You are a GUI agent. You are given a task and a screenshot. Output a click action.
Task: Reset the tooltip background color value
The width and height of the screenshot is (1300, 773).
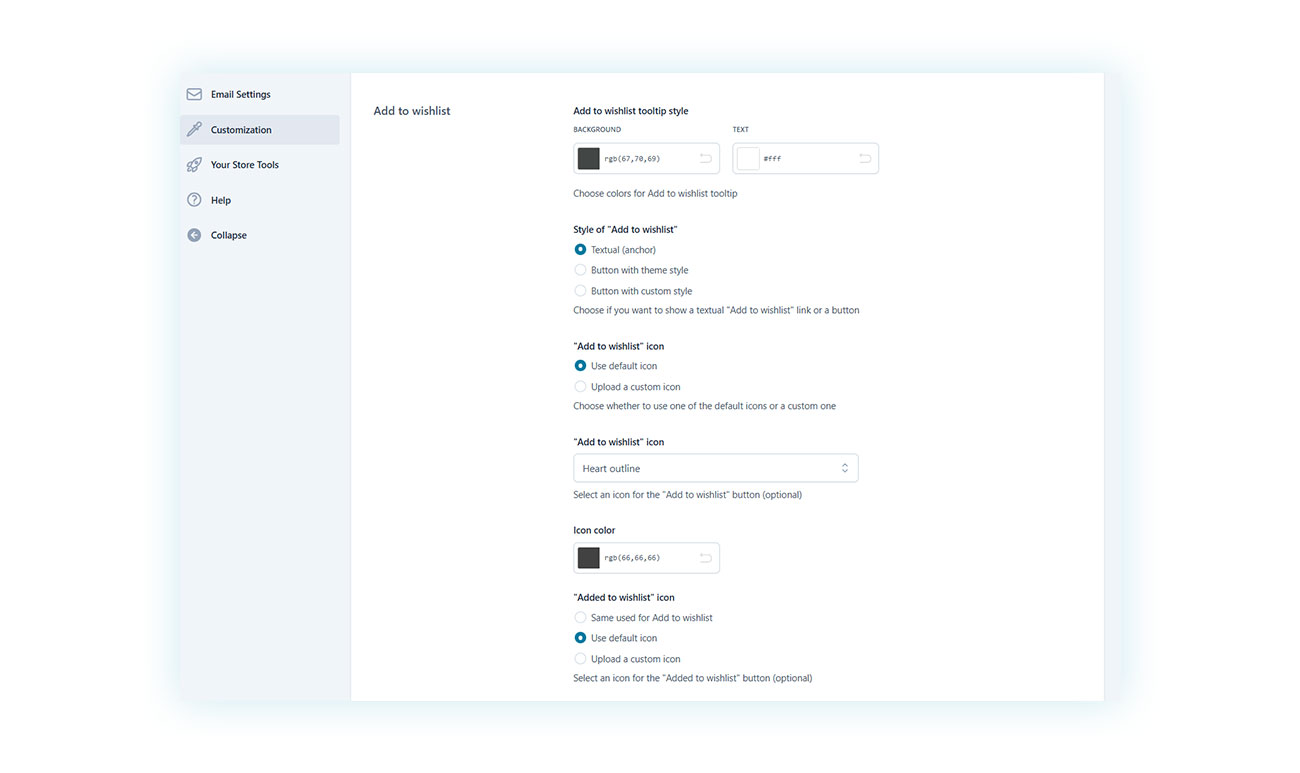[706, 159]
